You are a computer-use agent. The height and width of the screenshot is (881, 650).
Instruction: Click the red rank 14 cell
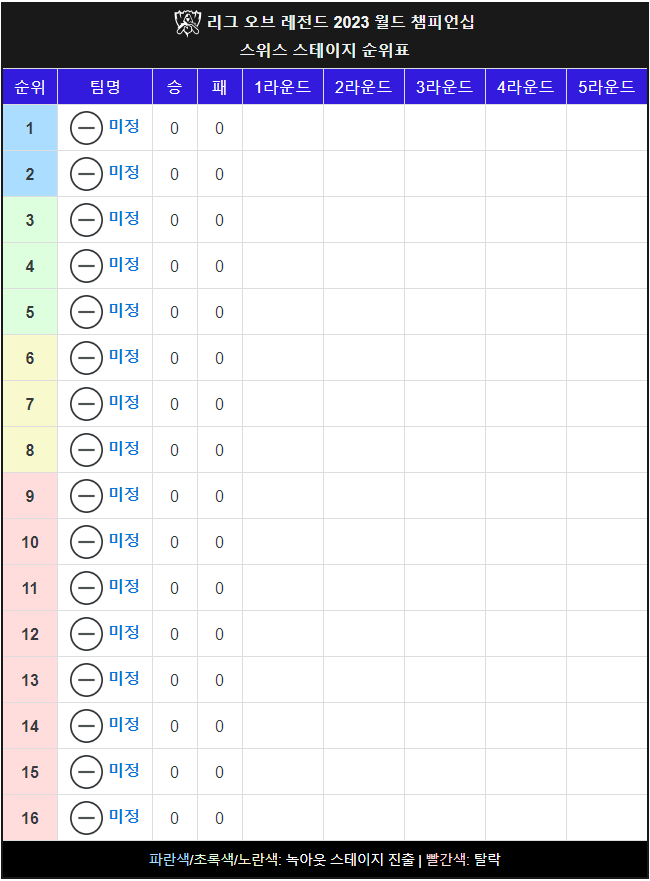pyautogui.click(x=30, y=726)
